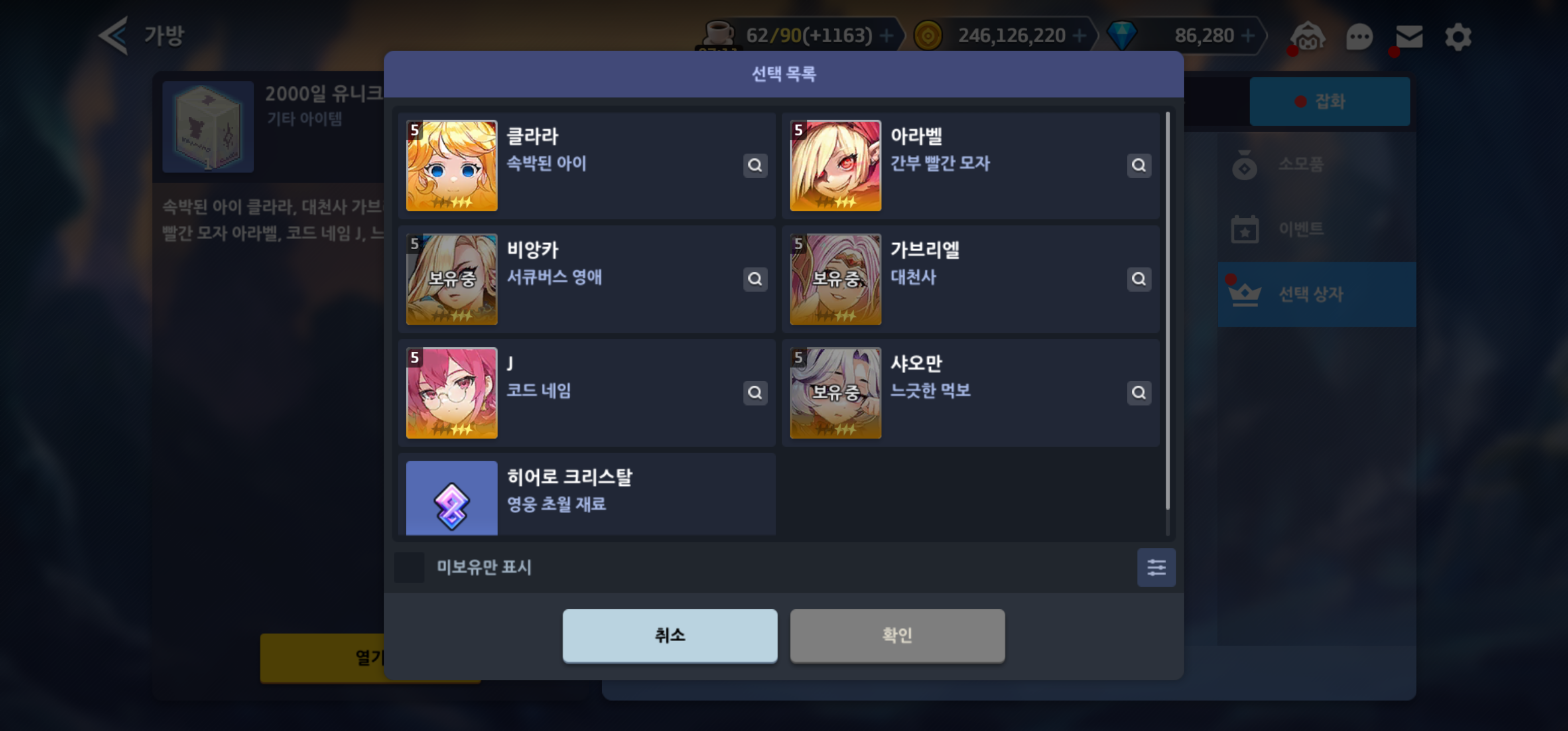1568x731 pixels.
Task: Inspect 가브리엘 using the magnifier icon
Action: pos(1138,279)
